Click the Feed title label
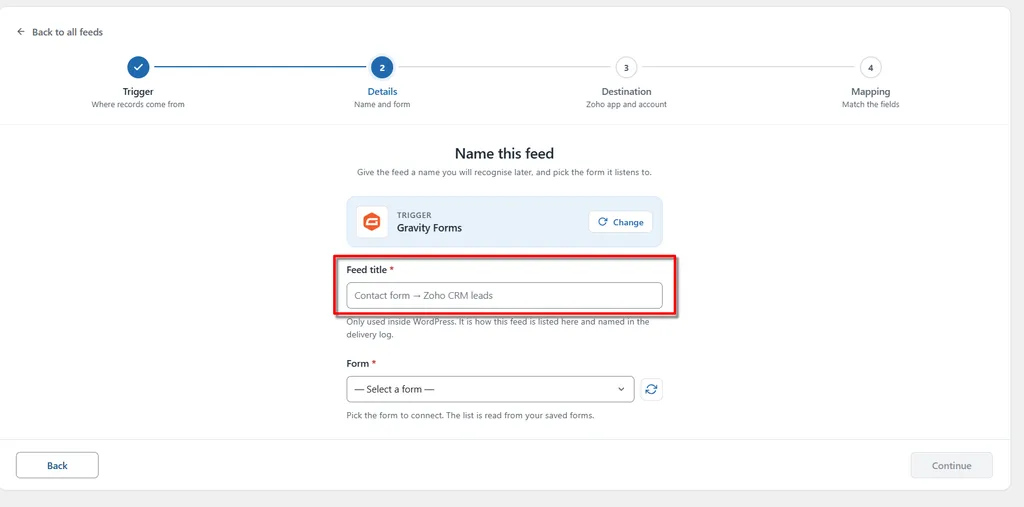Image resolution: width=1024 pixels, height=507 pixels. tap(366, 269)
